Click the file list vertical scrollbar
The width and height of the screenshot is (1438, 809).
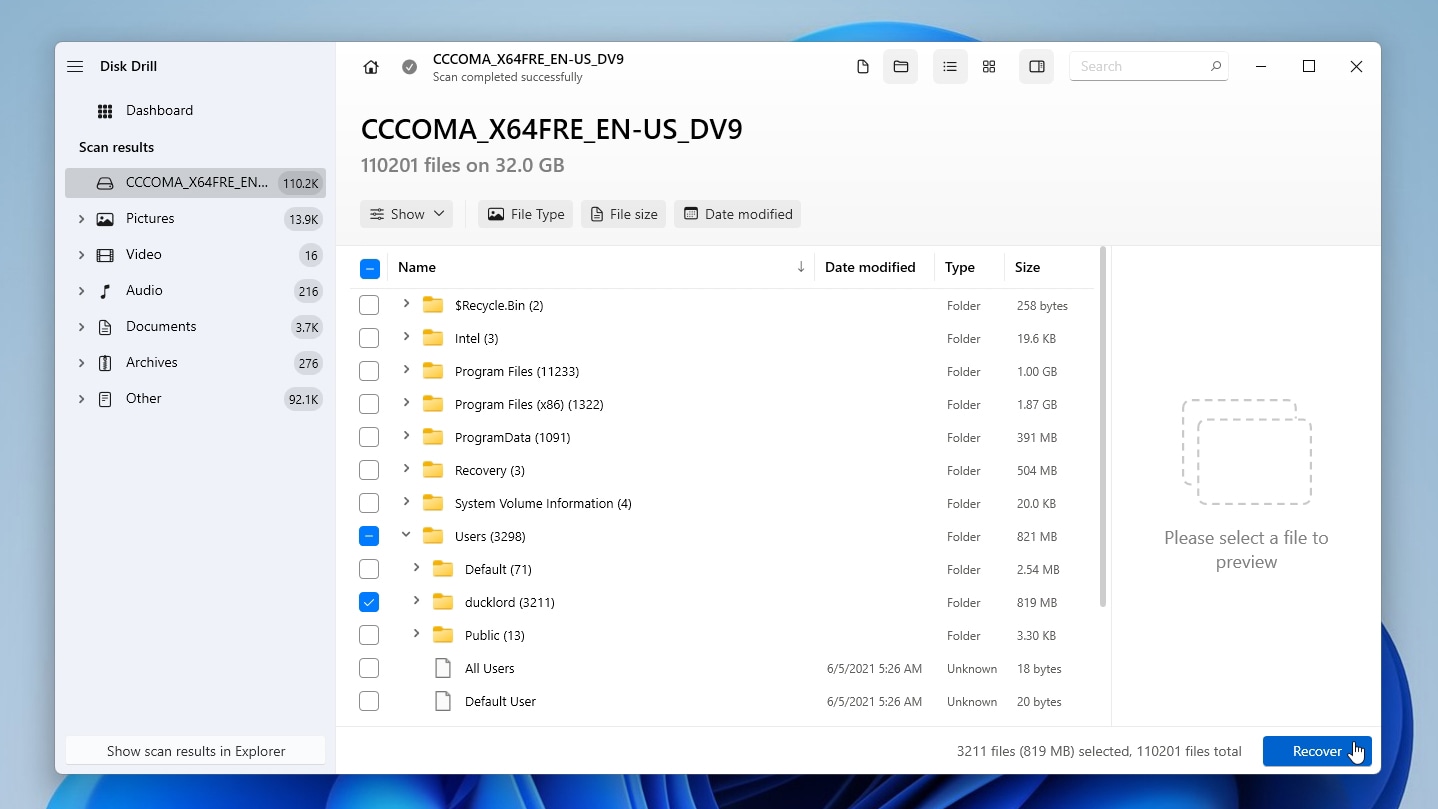pos(1103,427)
